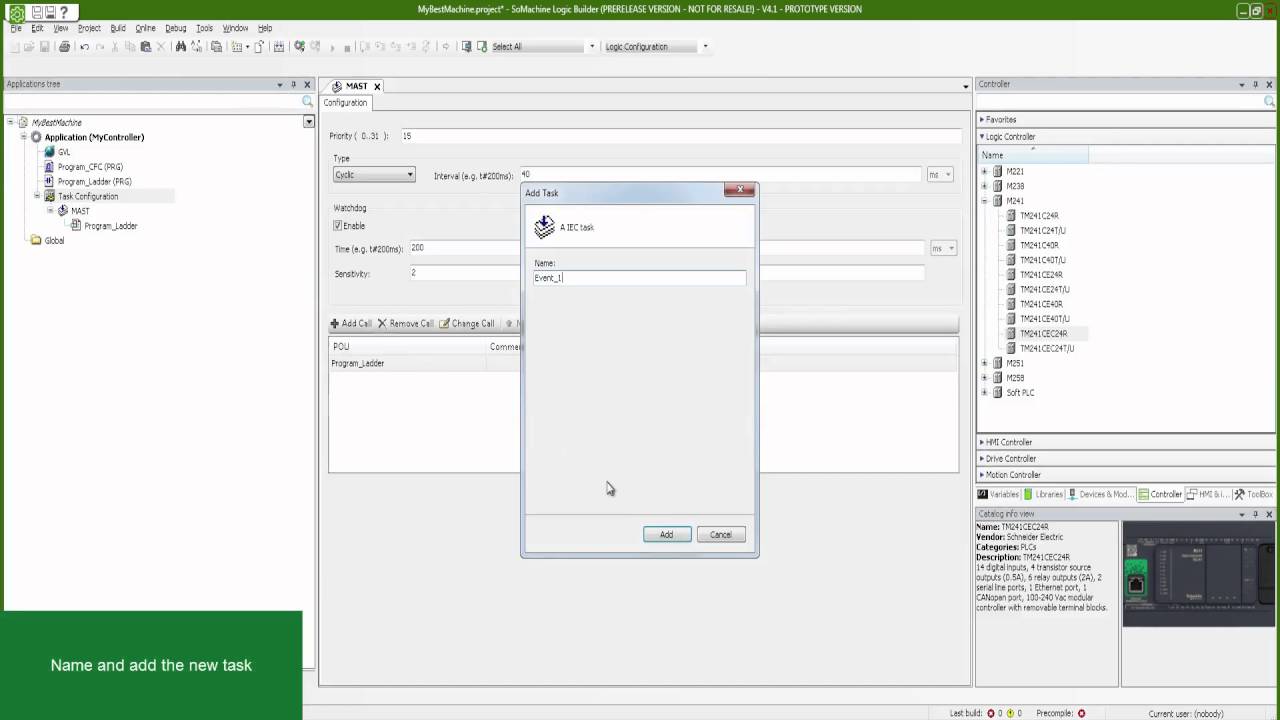Click the save disk icon in title bar

pos(36,13)
